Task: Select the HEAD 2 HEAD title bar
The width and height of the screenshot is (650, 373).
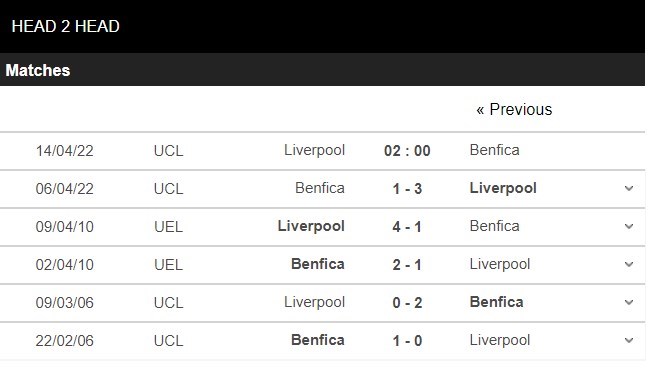Action: pyautogui.click(x=323, y=26)
